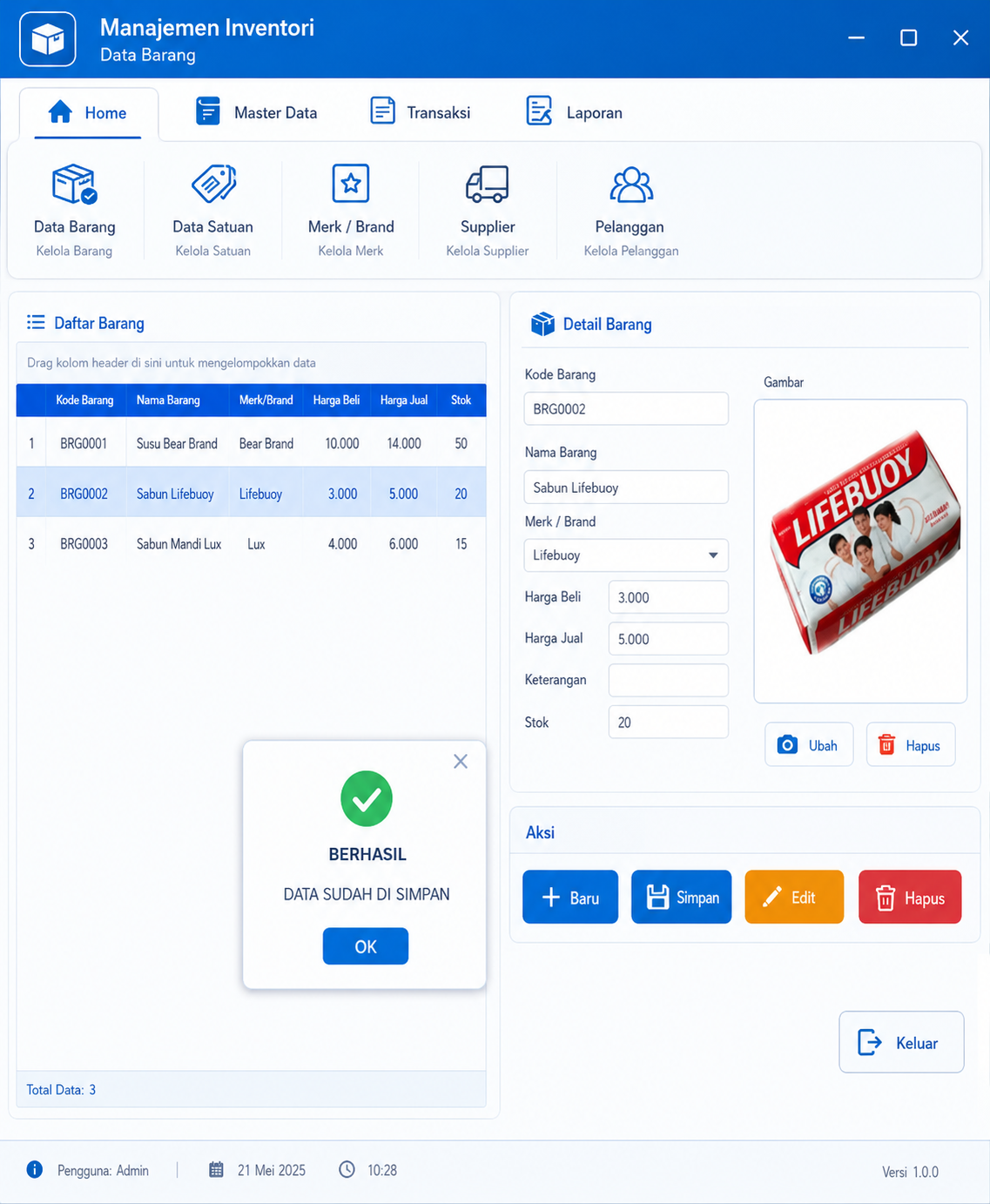Open Supplier truck icon
The height and width of the screenshot is (1204, 990).
(488, 184)
